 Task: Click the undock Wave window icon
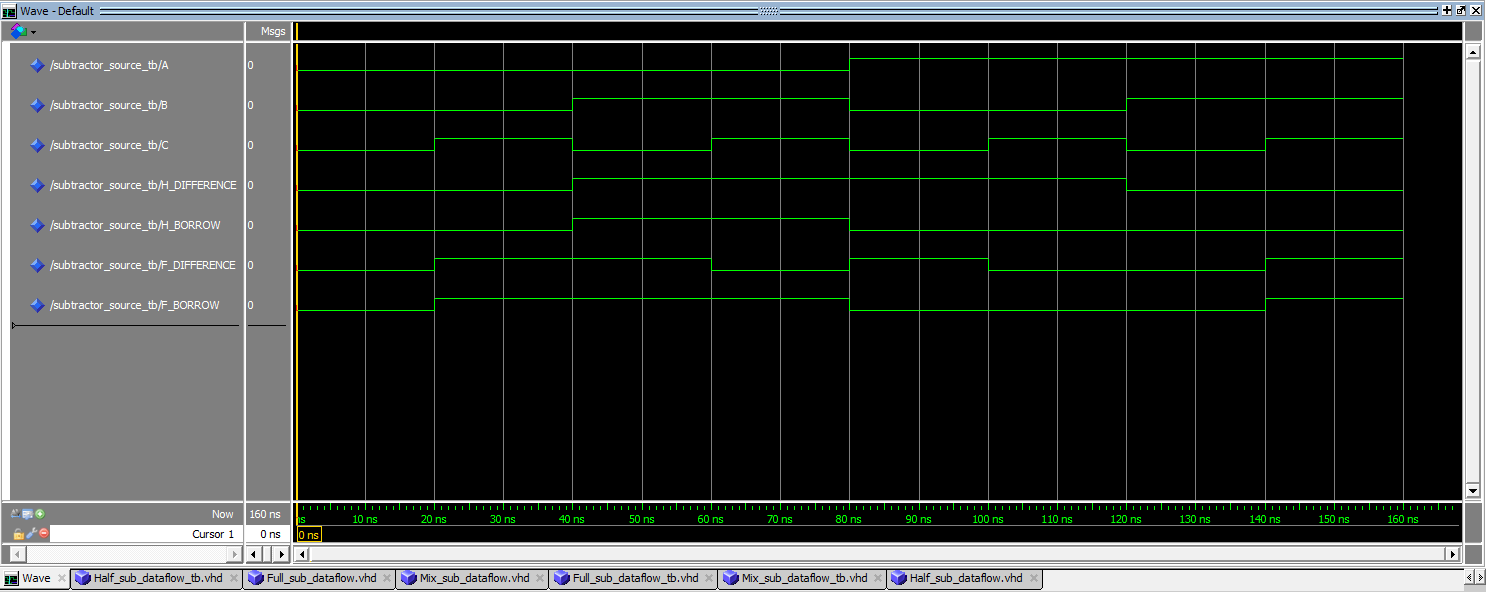(1461, 10)
